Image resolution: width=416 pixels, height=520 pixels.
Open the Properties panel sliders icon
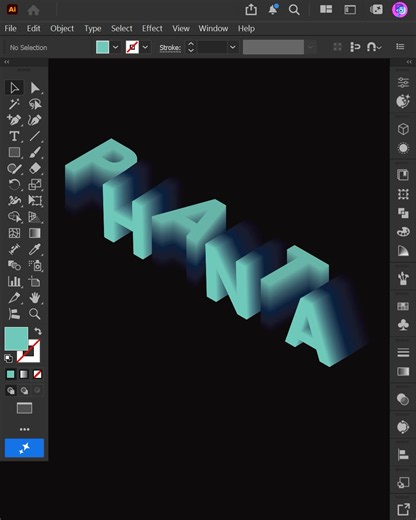pyautogui.click(x=403, y=82)
